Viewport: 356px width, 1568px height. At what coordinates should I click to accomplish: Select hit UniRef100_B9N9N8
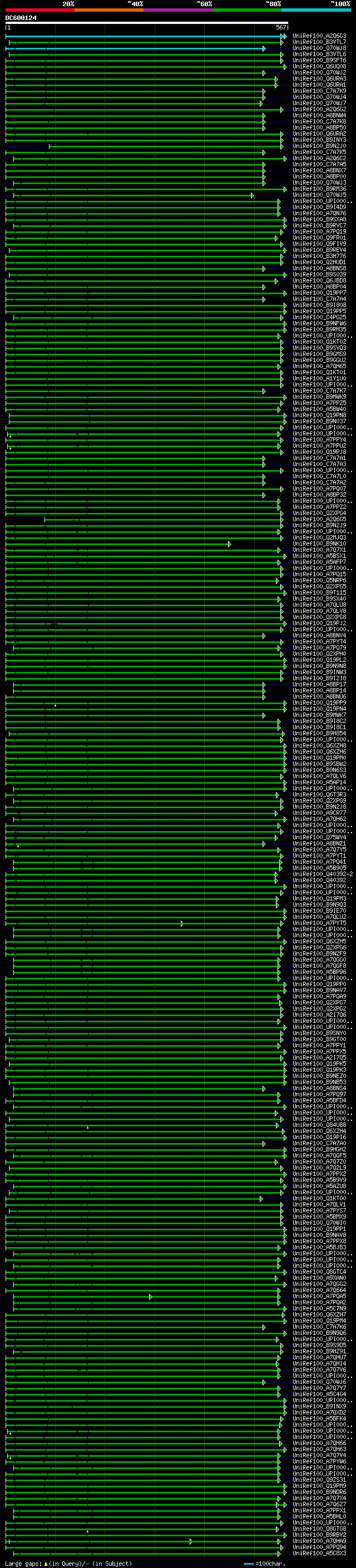click(x=319, y=666)
